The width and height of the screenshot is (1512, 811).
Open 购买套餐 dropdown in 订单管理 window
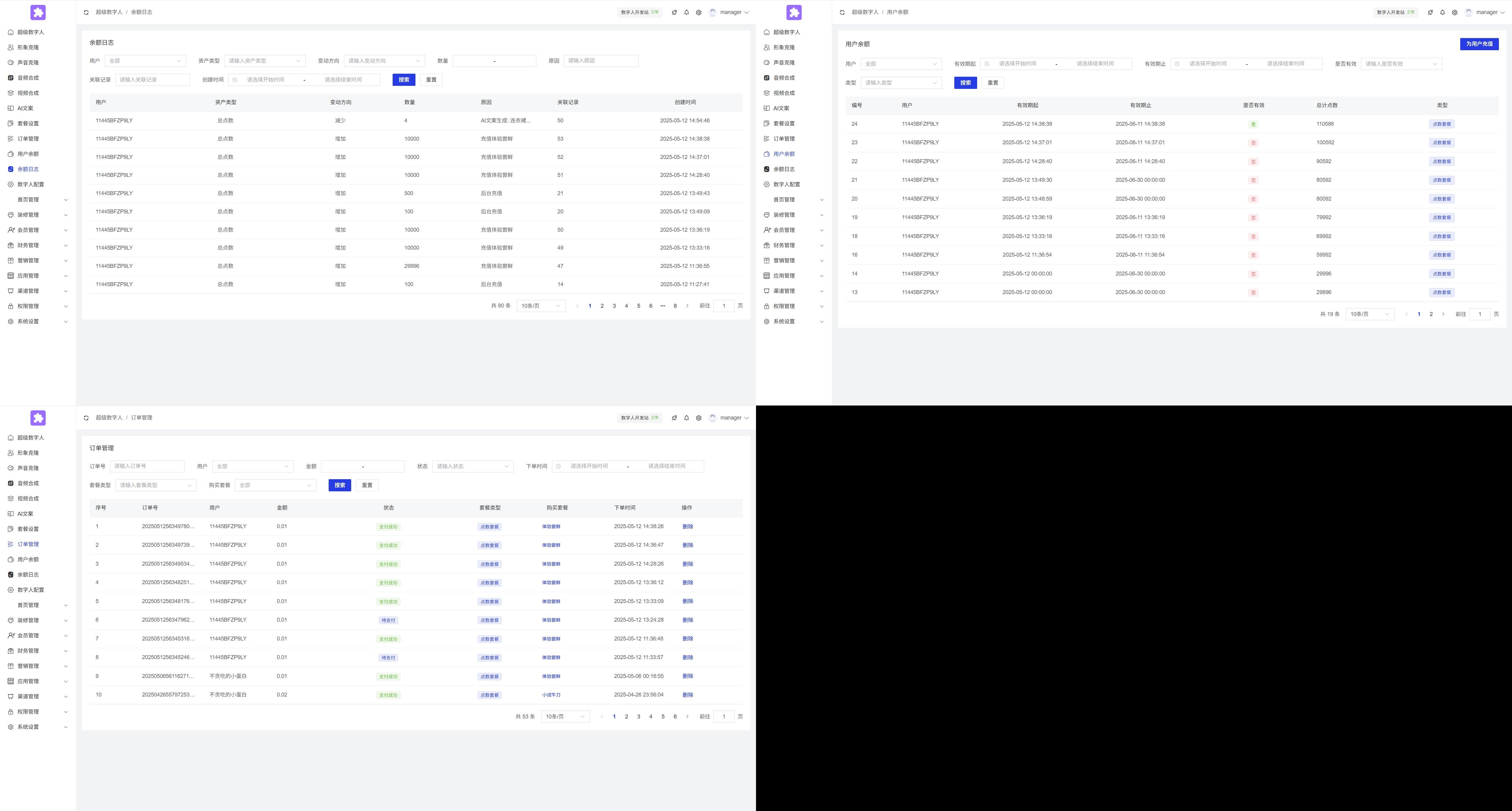coord(275,485)
